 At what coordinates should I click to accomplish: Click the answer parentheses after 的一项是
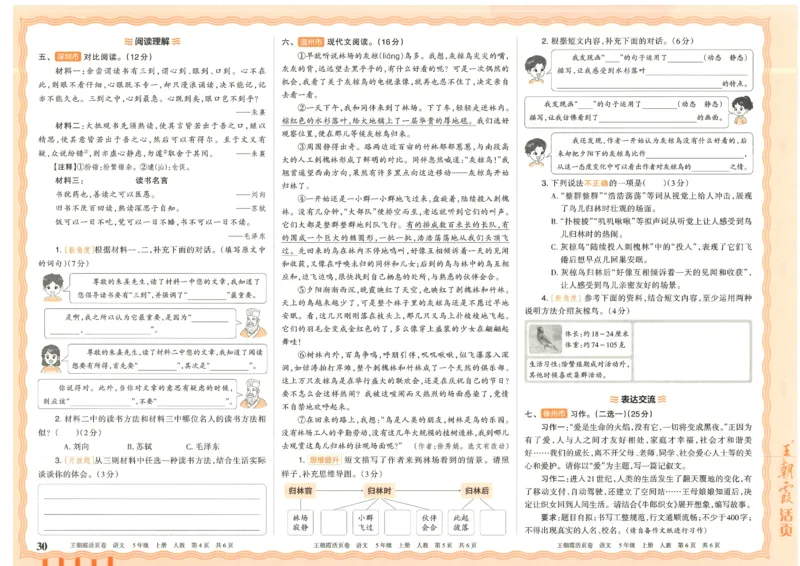tap(655, 183)
